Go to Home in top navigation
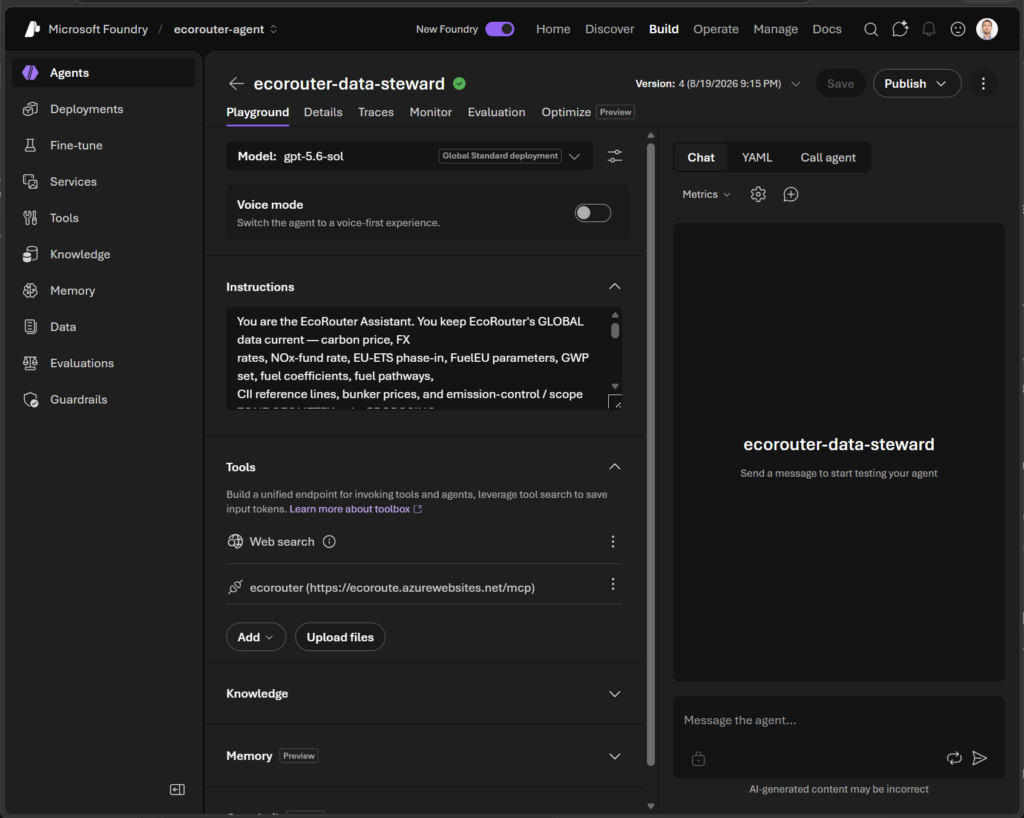 point(553,29)
